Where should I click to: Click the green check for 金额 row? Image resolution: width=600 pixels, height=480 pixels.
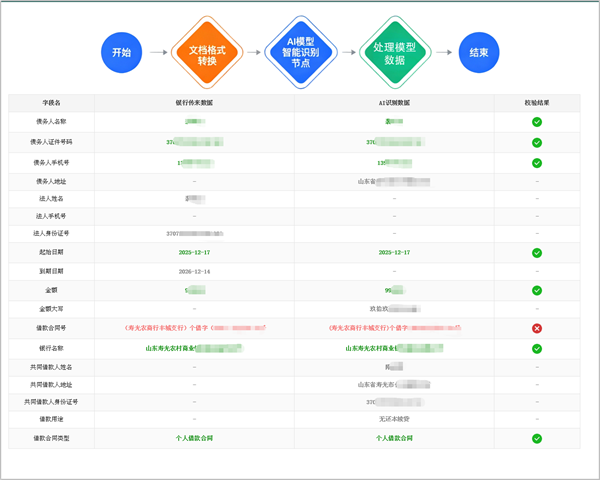[537, 290]
